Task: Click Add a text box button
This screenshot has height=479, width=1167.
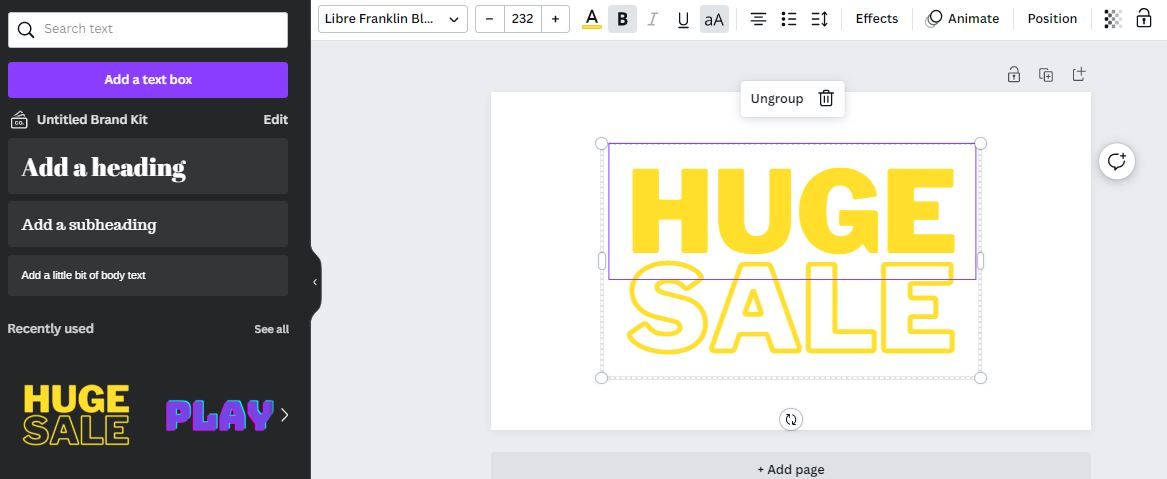Action: click(147, 80)
